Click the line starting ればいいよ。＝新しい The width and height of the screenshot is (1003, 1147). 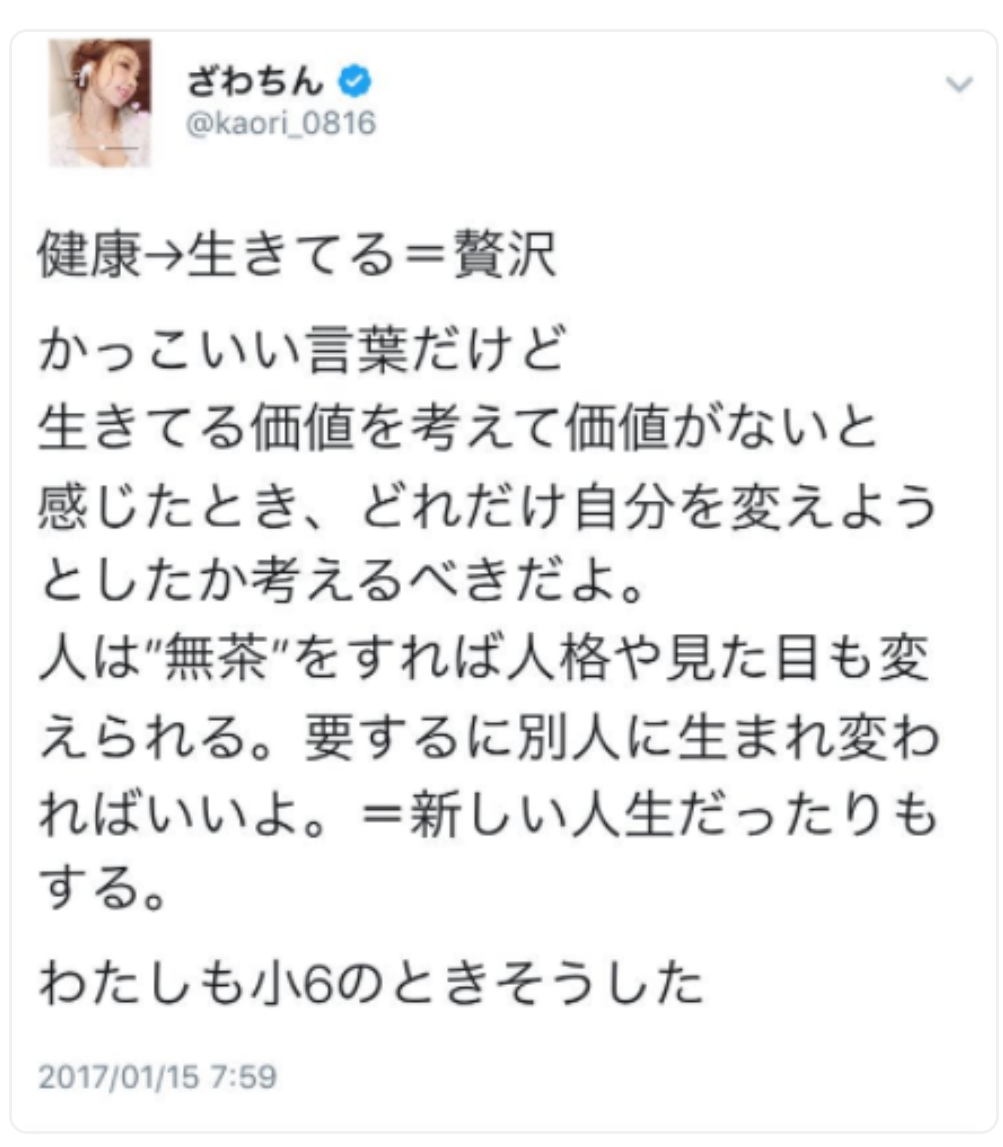point(489,814)
